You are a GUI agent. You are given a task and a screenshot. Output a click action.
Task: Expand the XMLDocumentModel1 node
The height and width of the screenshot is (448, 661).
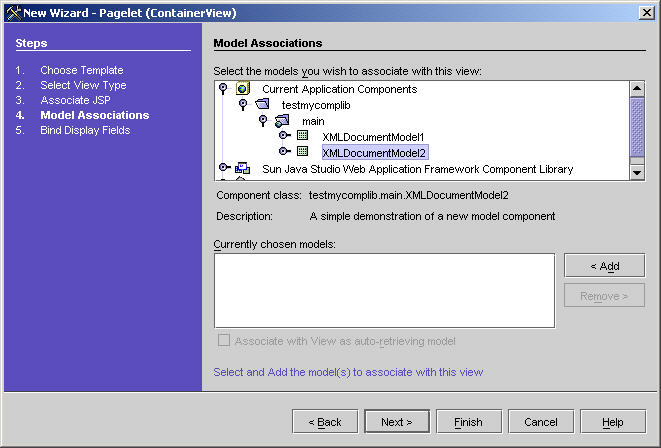coord(285,135)
